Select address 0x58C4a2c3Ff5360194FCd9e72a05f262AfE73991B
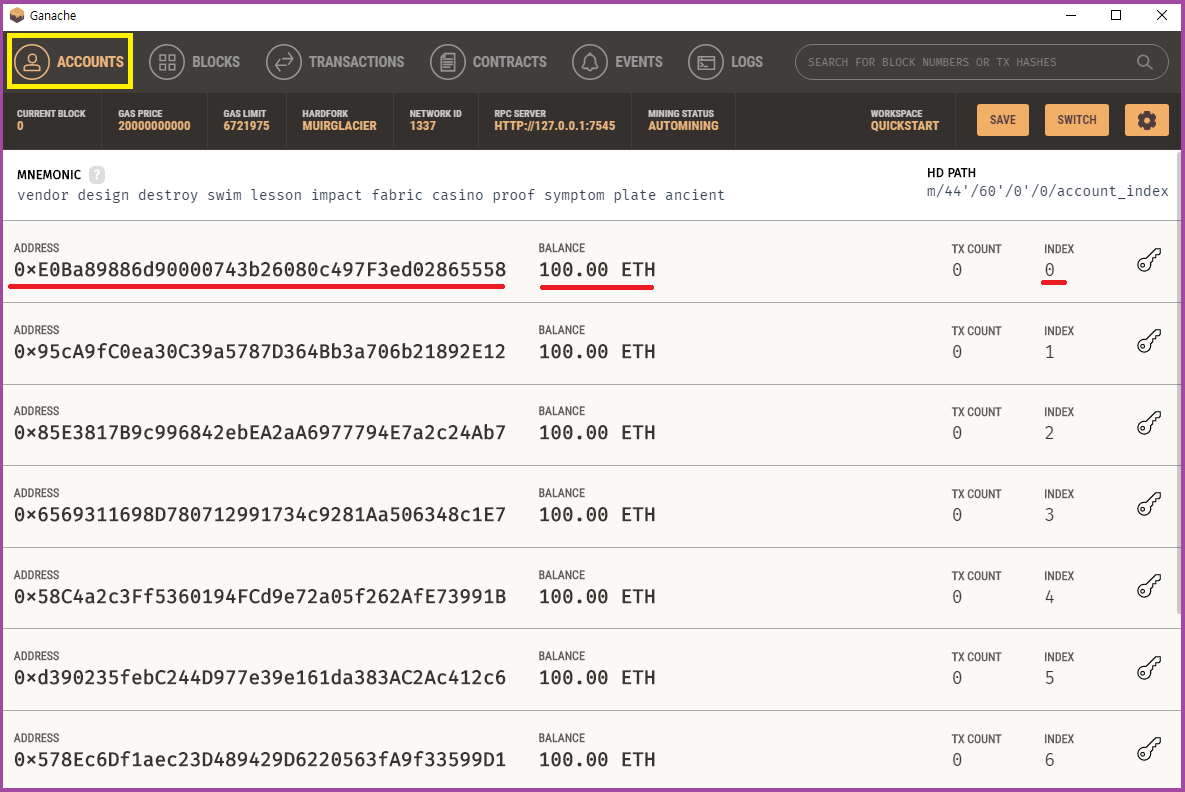 pyautogui.click(x=260, y=596)
